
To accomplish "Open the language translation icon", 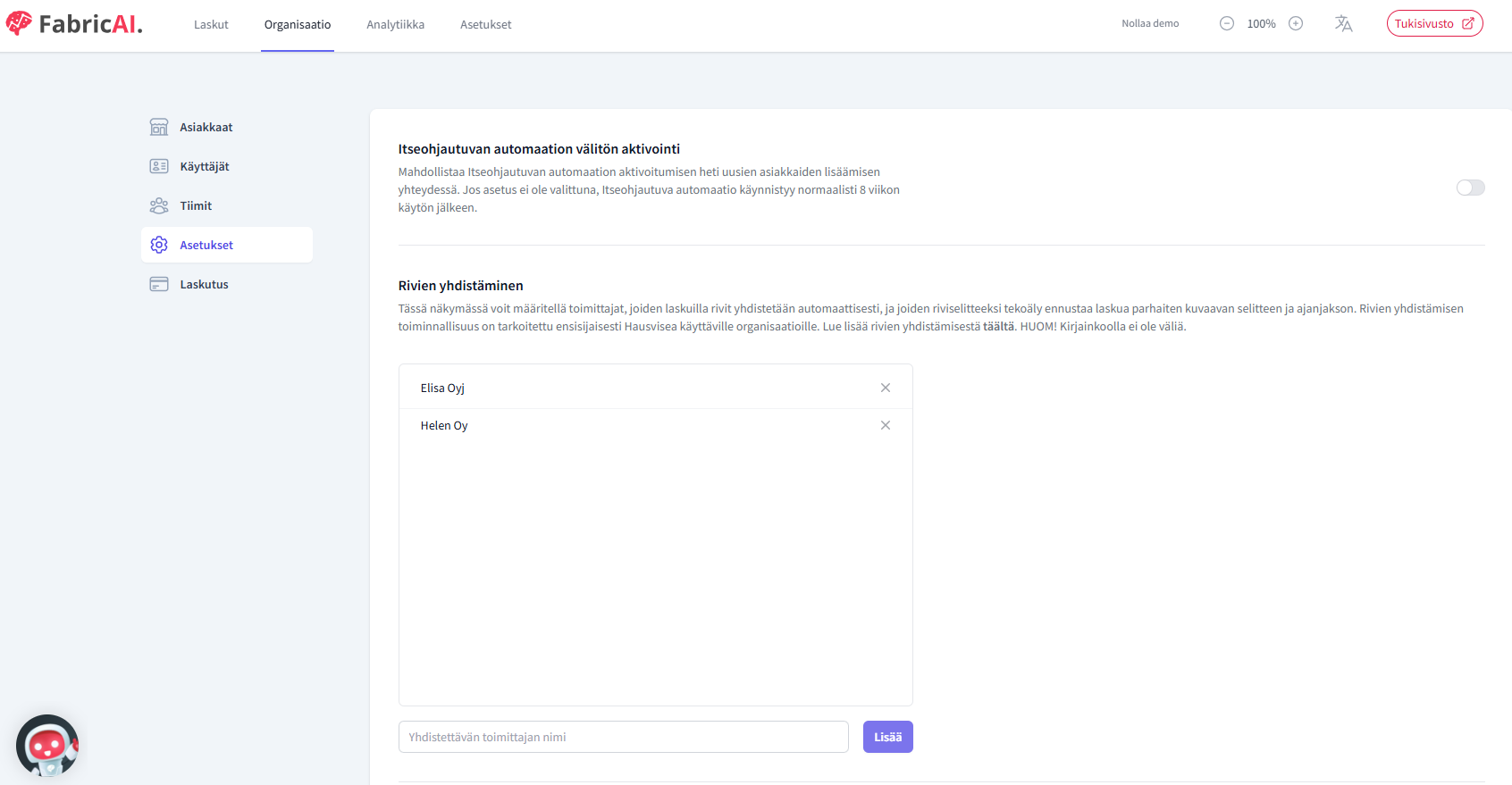I will 1343,24.
